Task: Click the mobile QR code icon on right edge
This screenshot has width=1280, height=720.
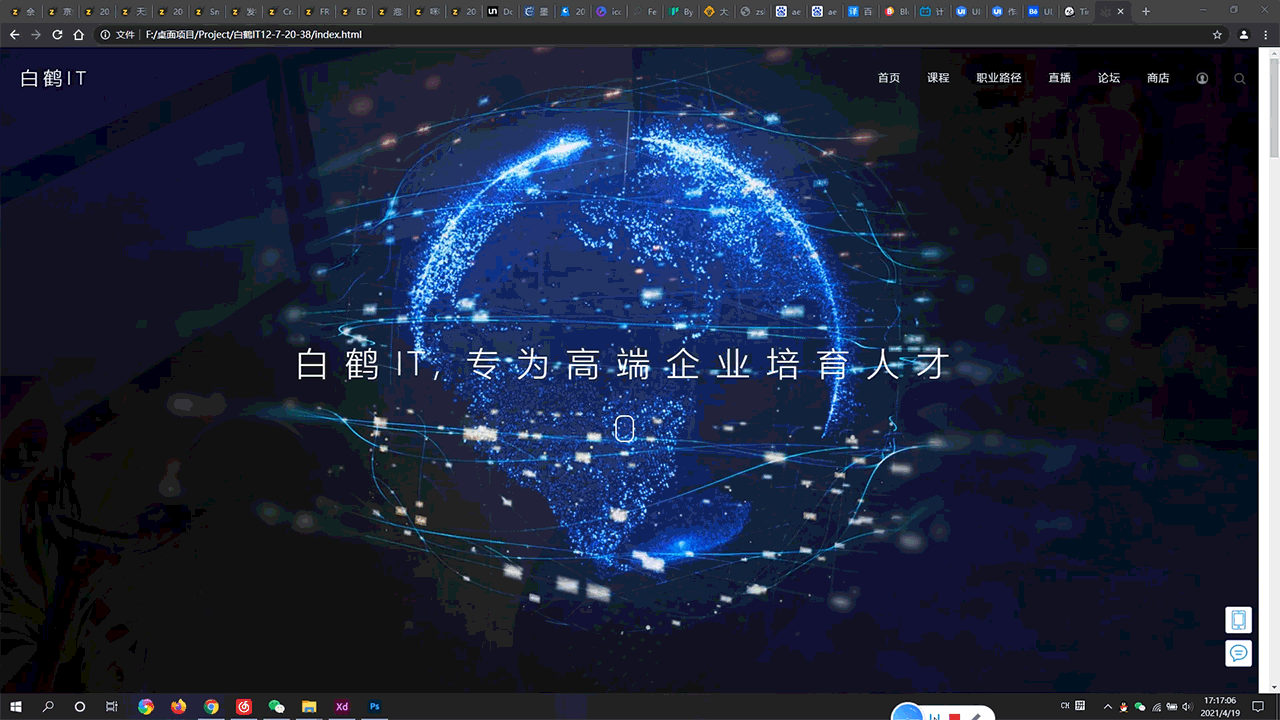Action: coord(1238,619)
